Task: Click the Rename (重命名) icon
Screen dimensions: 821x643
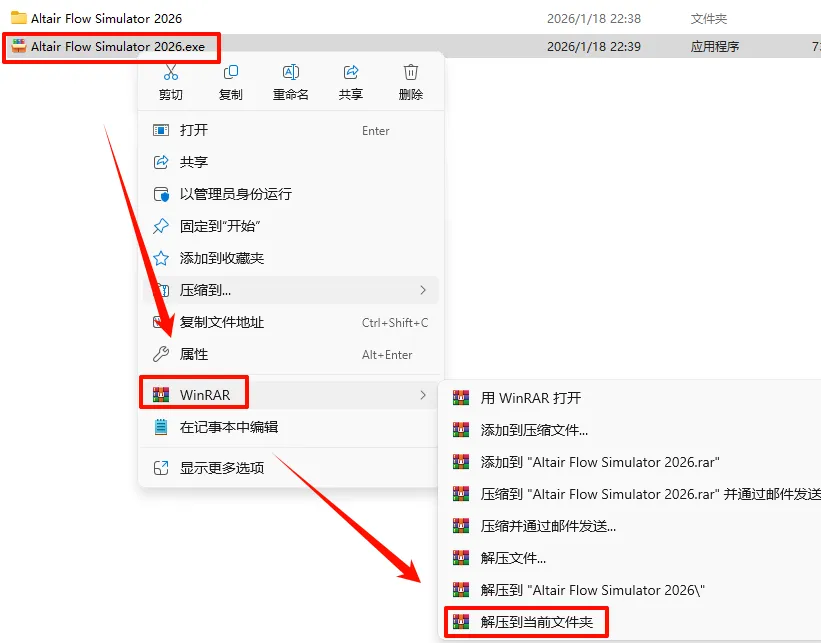Action: tap(291, 72)
